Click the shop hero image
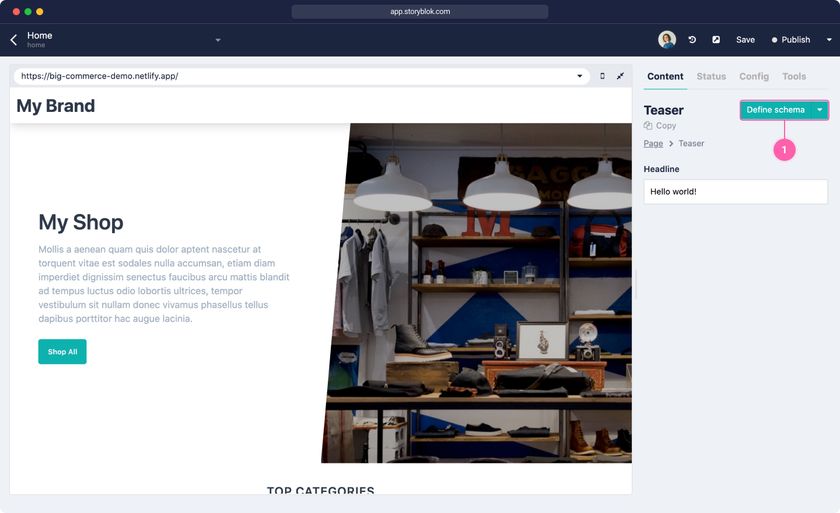The height and width of the screenshot is (513, 840). point(479,293)
